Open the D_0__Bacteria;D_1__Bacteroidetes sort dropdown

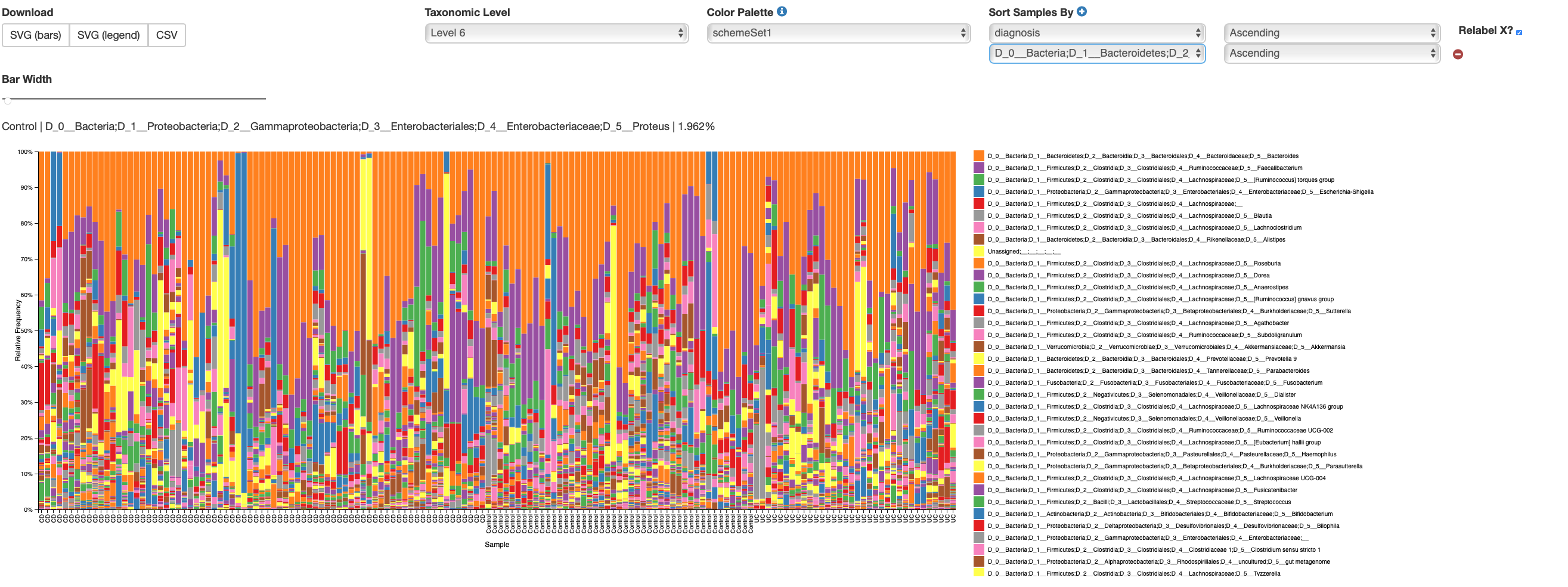pos(1097,53)
